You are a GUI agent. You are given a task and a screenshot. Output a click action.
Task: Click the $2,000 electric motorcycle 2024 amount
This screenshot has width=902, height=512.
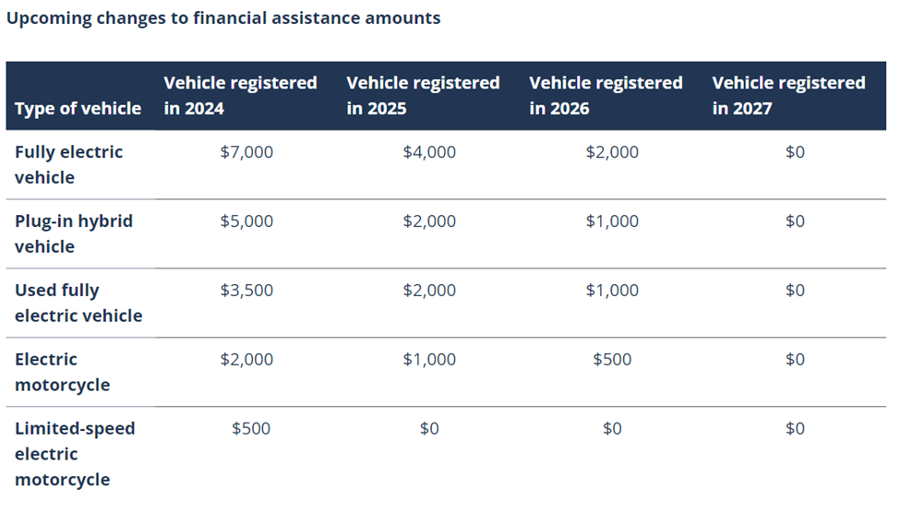[247, 360]
